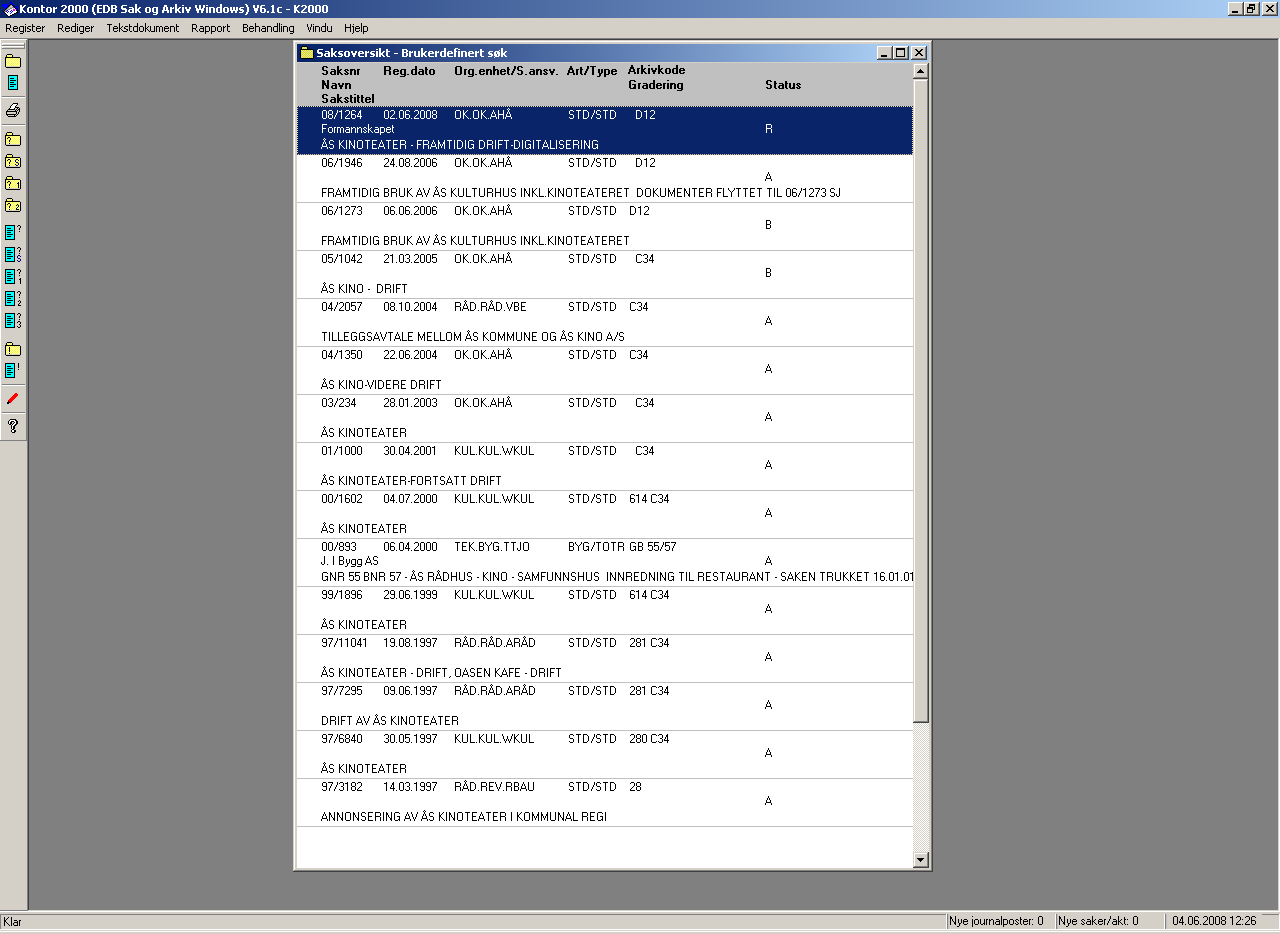Image resolution: width=1280 pixels, height=934 pixels.
Task: Click the scroll down arrow in Saksoversikt list
Action: click(921, 859)
